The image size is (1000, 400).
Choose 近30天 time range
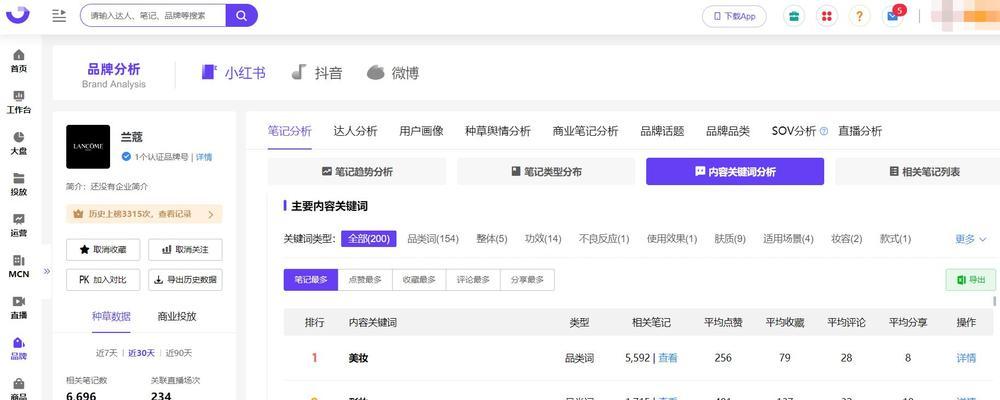142,353
